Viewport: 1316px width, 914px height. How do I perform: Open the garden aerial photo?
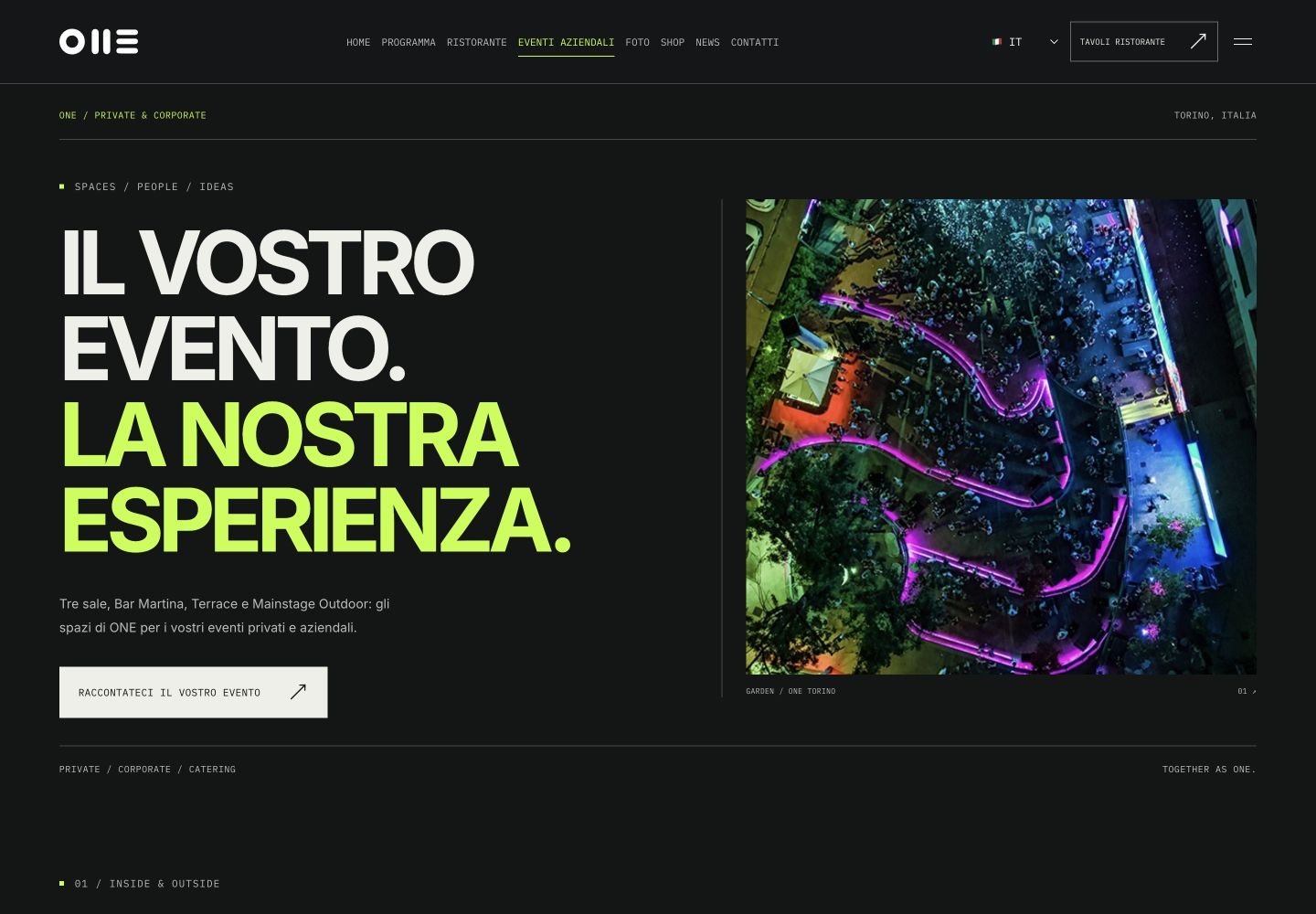coord(1001,437)
